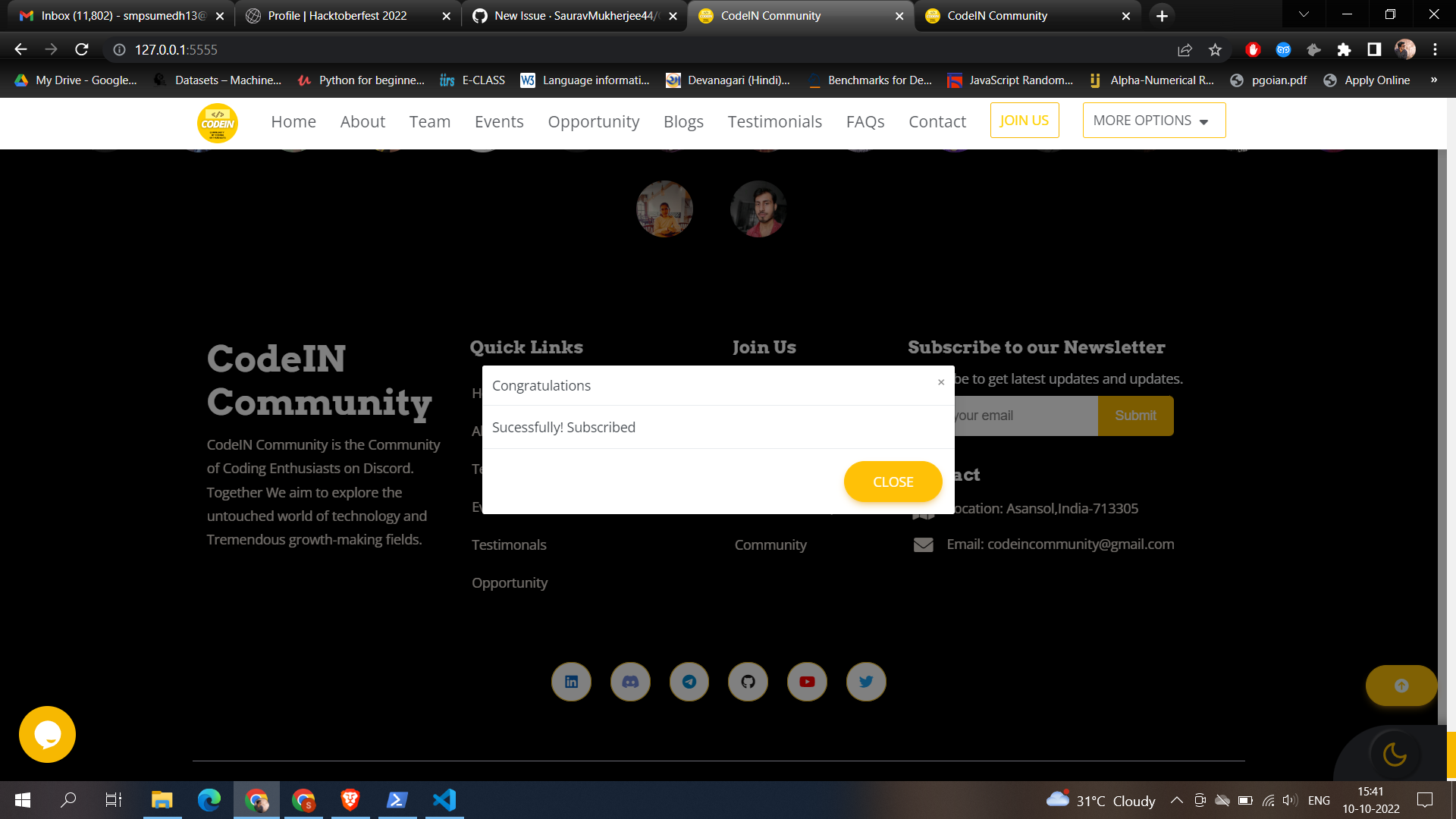This screenshot has width=1456, height=819.
Task: Open the Testimonials nav link
Action: 775,121
